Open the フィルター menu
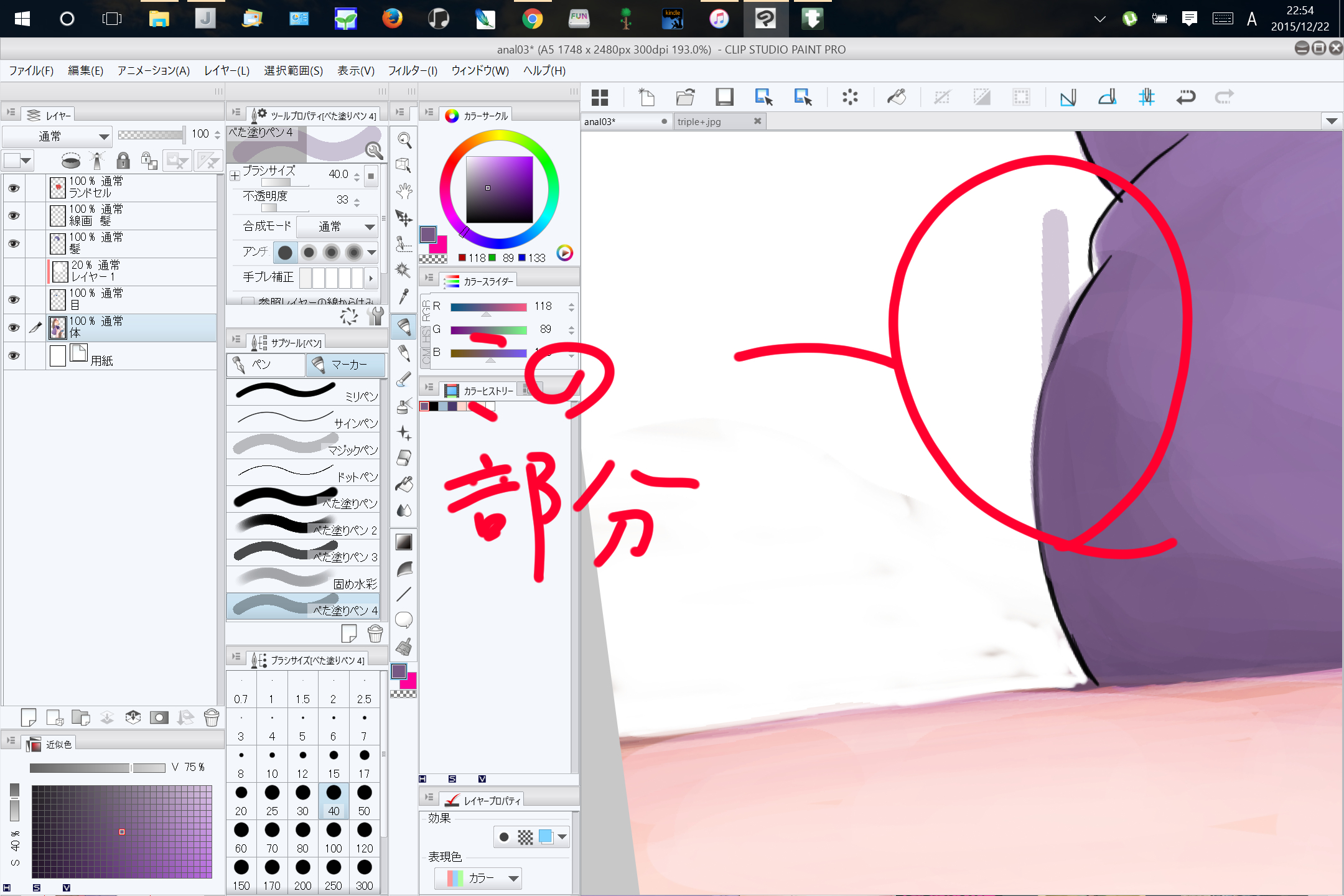Screen dimensions: 1344x896 (413, 71)
